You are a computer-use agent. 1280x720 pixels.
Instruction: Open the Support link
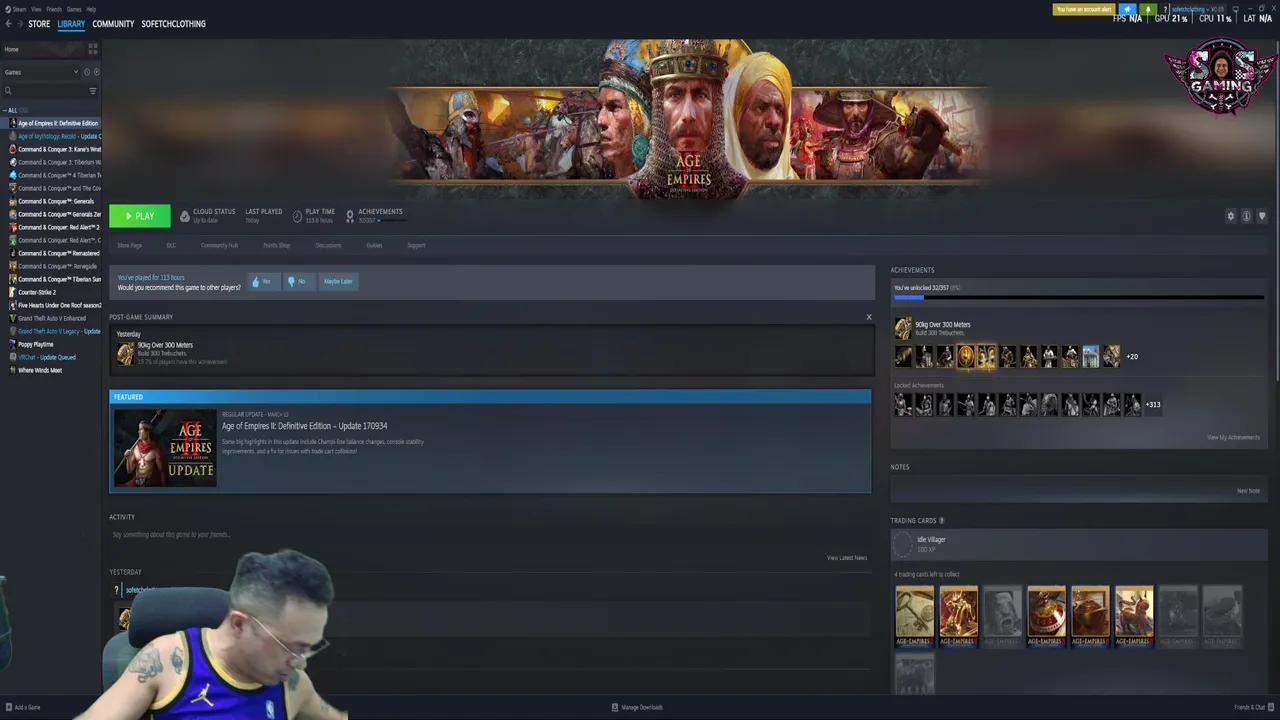click(x=416, y=245)
